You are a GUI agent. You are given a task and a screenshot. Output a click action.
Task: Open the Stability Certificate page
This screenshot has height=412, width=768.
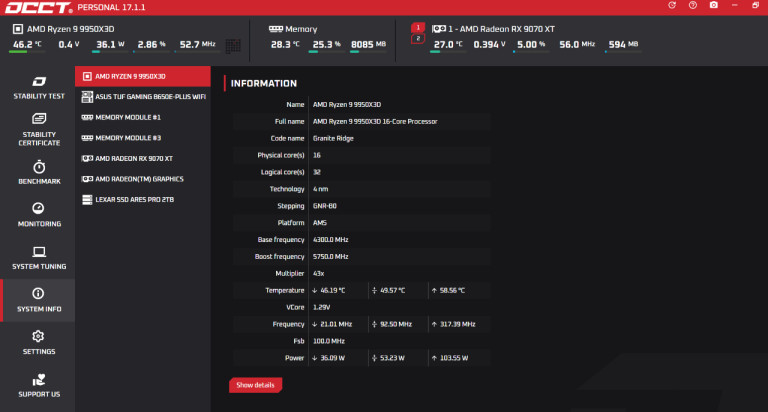(39, 130)
